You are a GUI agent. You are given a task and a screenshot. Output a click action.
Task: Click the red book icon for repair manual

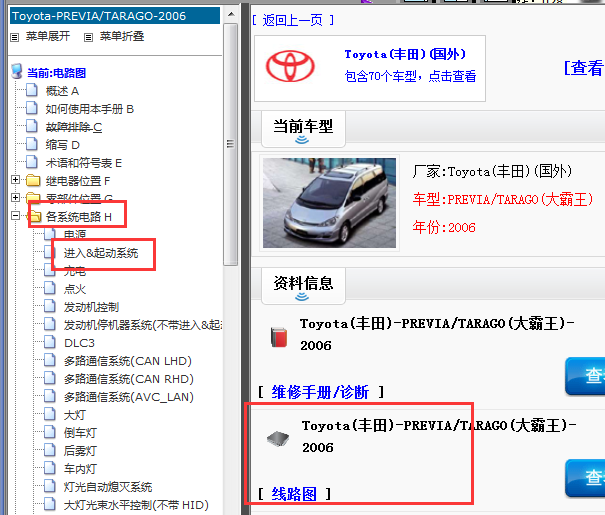279,338
